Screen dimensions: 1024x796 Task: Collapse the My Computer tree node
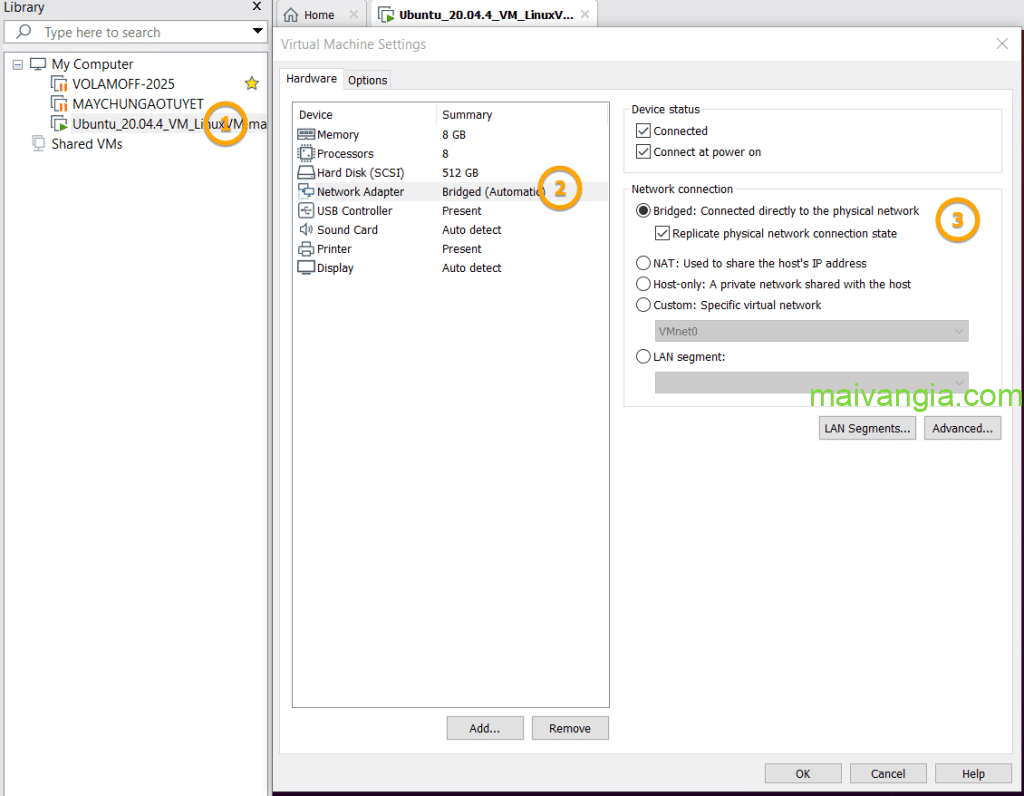(18, 65)
